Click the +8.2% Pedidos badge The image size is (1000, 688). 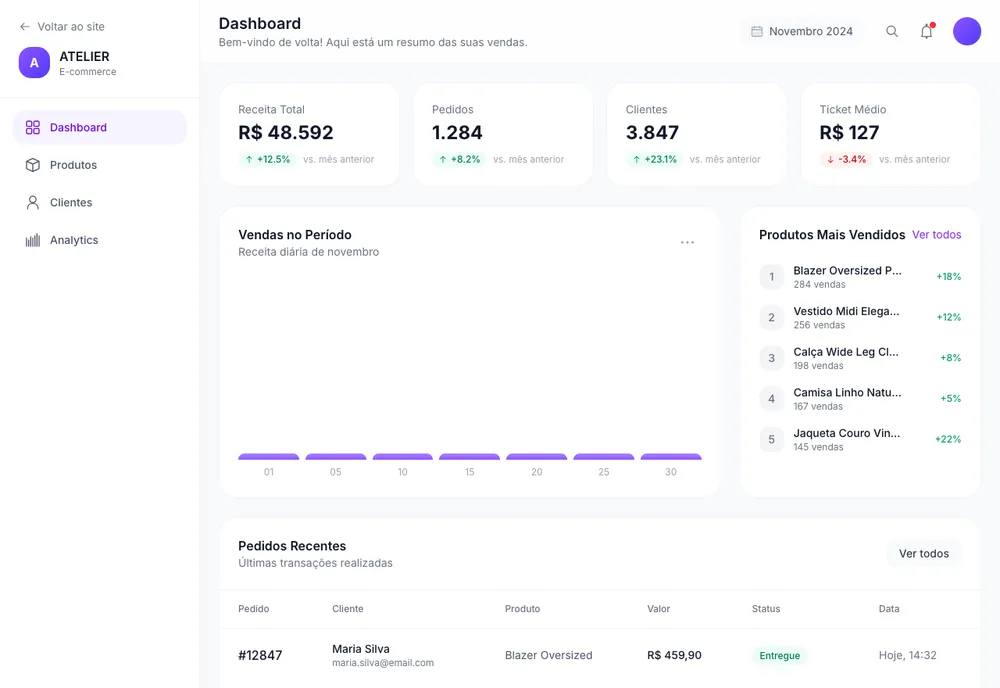click(459, 159)
